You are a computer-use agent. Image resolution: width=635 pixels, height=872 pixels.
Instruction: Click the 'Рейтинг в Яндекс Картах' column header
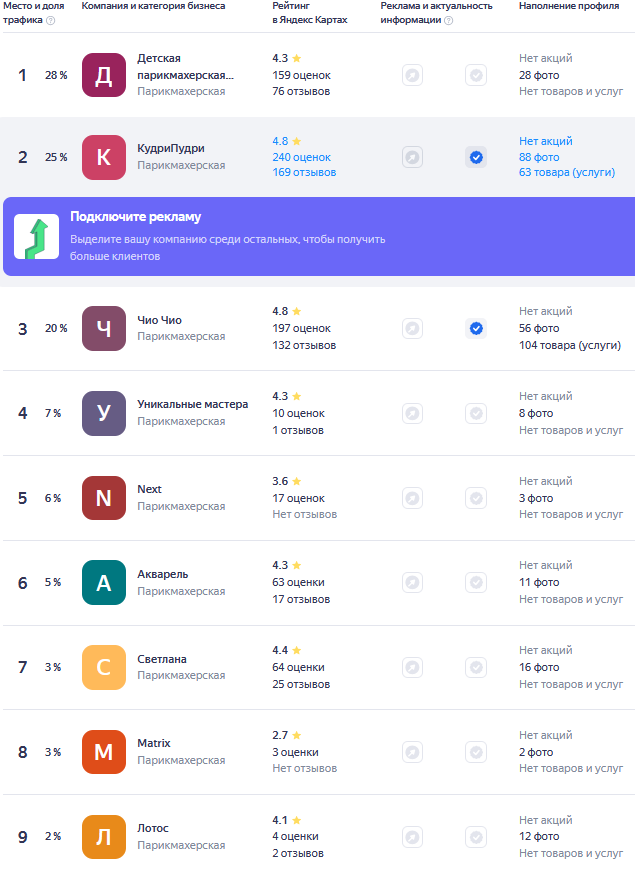tap(310, 13)
